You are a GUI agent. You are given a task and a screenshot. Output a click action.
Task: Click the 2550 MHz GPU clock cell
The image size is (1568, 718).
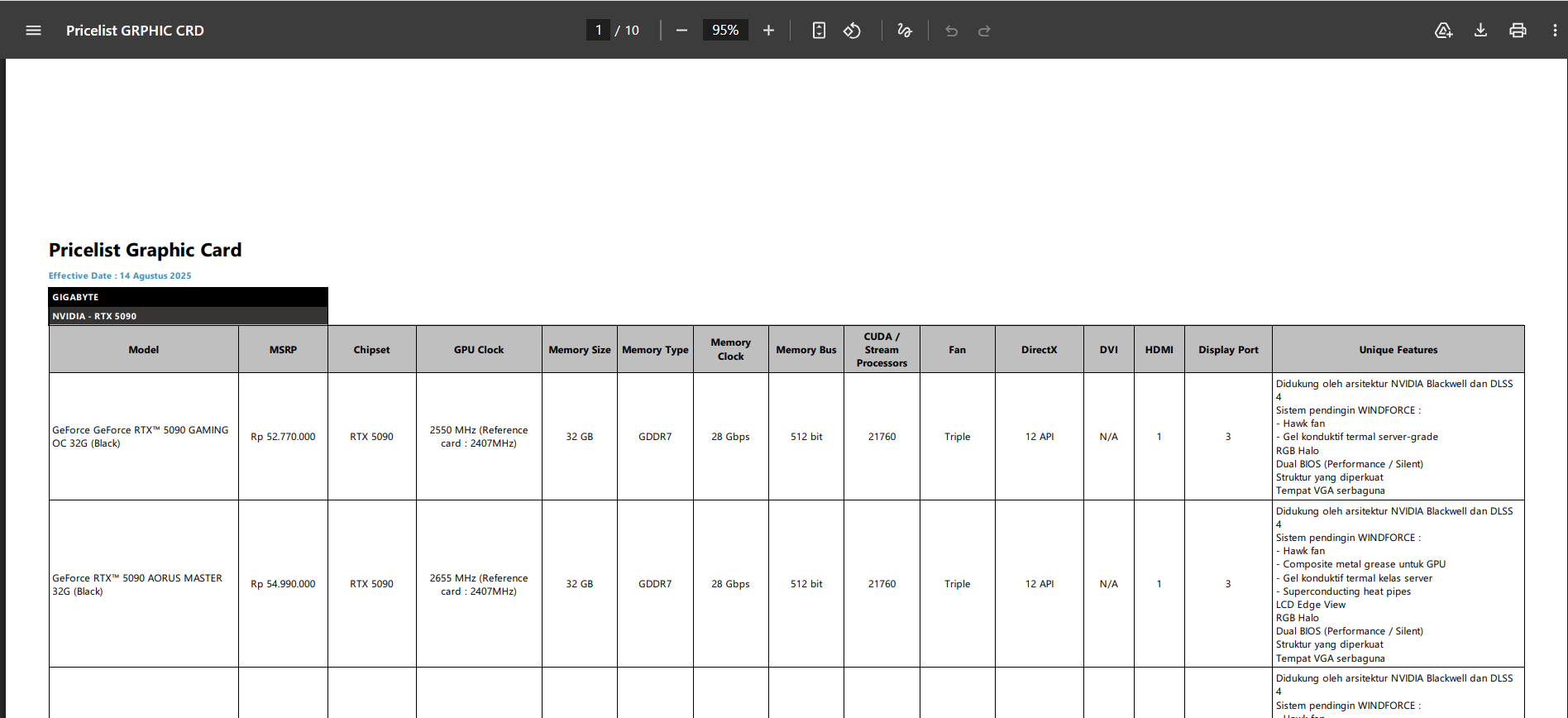pos(479,437)
